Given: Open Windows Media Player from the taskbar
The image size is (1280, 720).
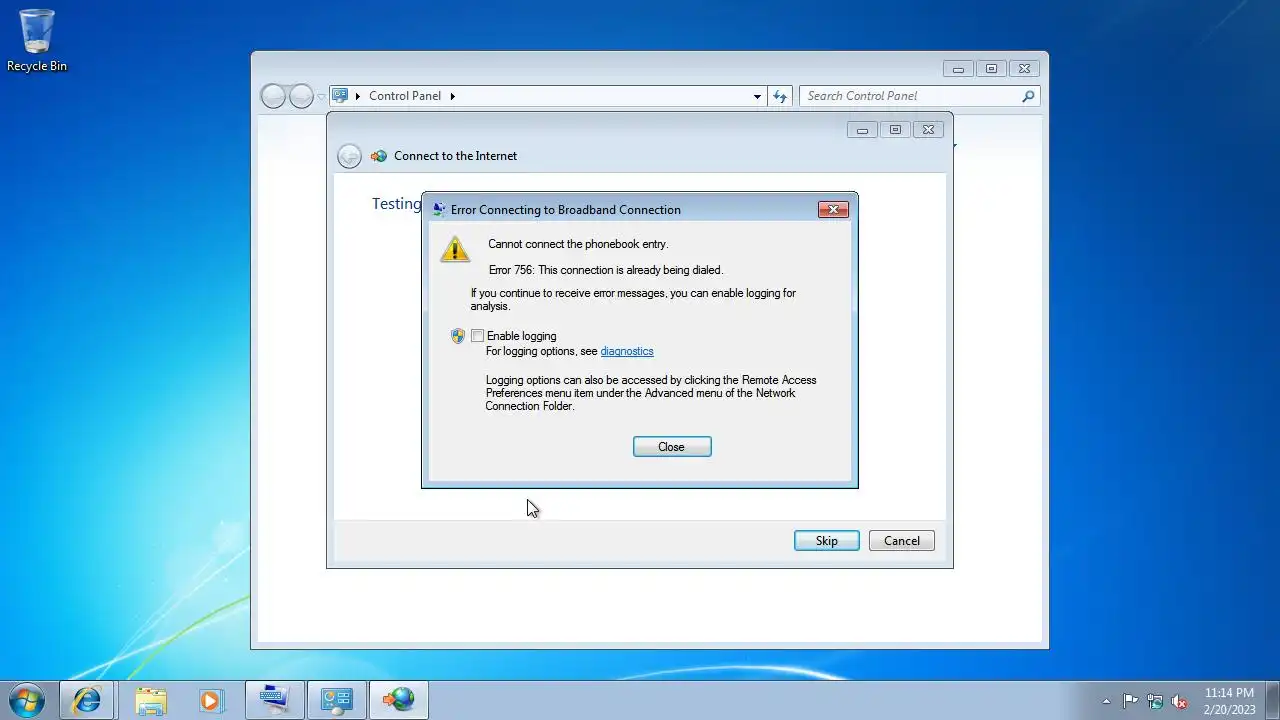Looking at the screenshot, I should [x=211, y=700].
